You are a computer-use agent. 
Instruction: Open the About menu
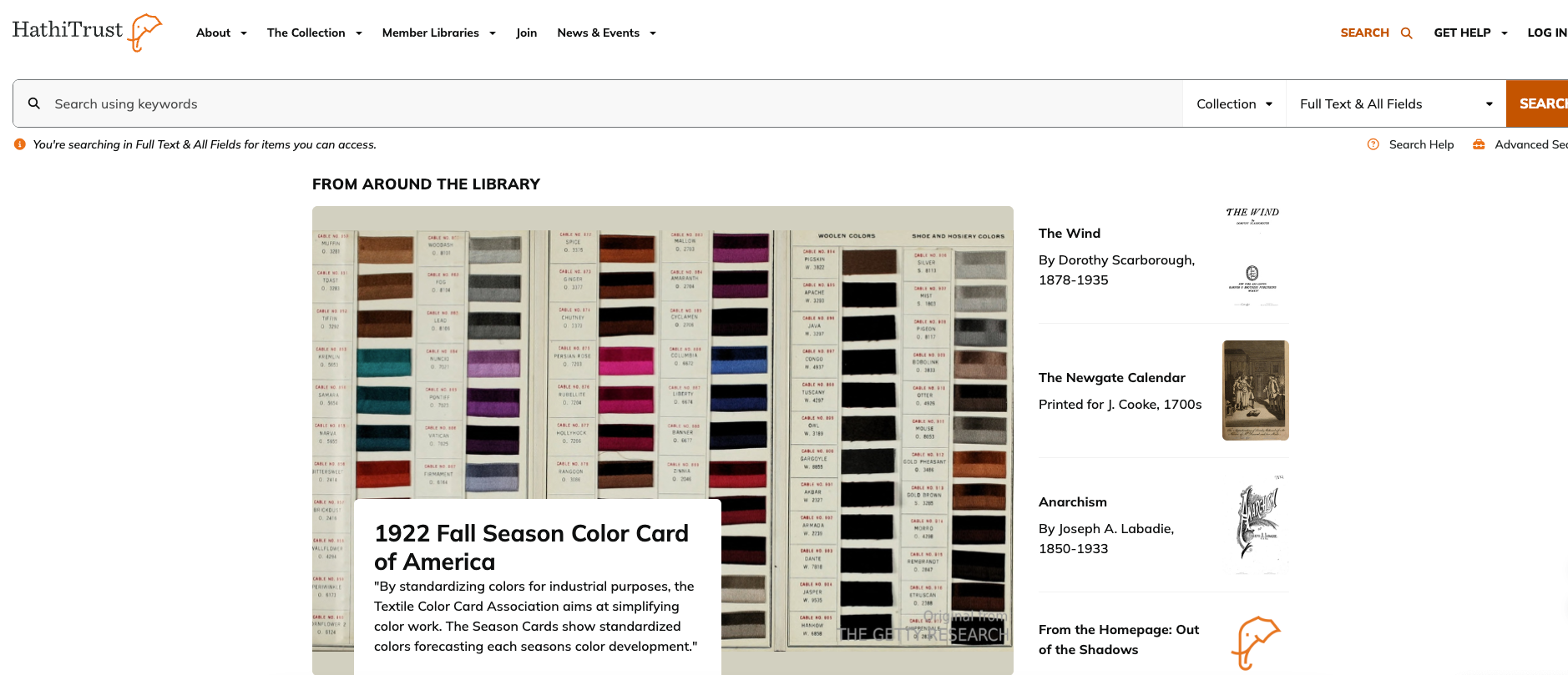(x=221, y=33)
